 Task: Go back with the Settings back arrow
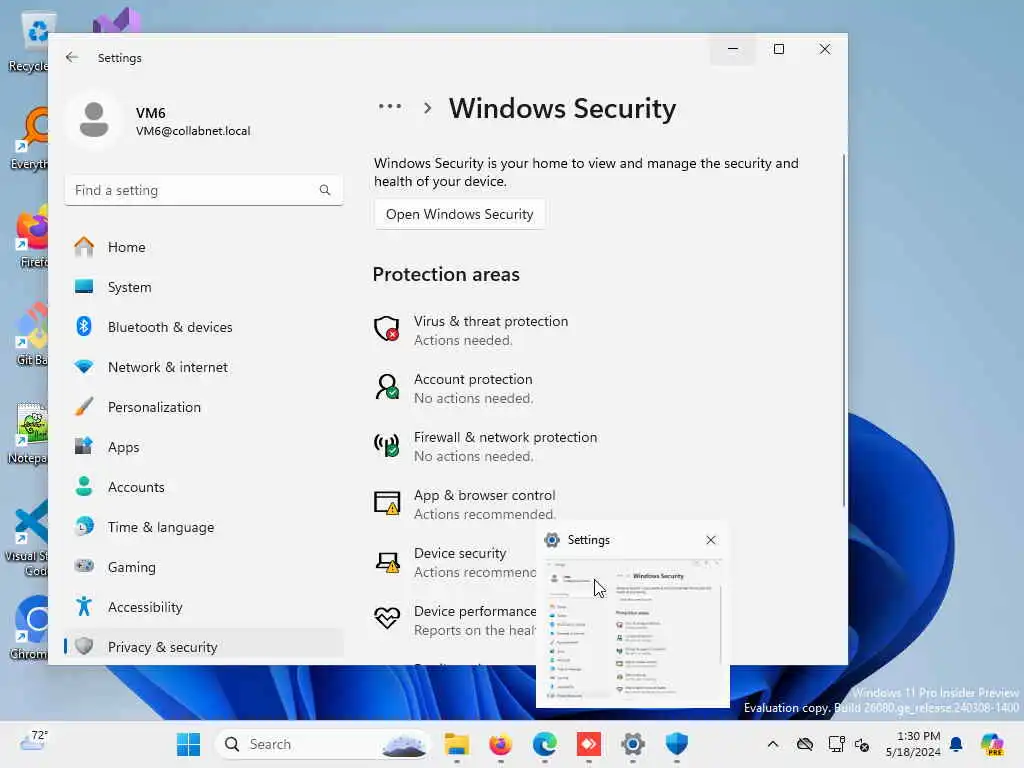[x=72, y=57]
